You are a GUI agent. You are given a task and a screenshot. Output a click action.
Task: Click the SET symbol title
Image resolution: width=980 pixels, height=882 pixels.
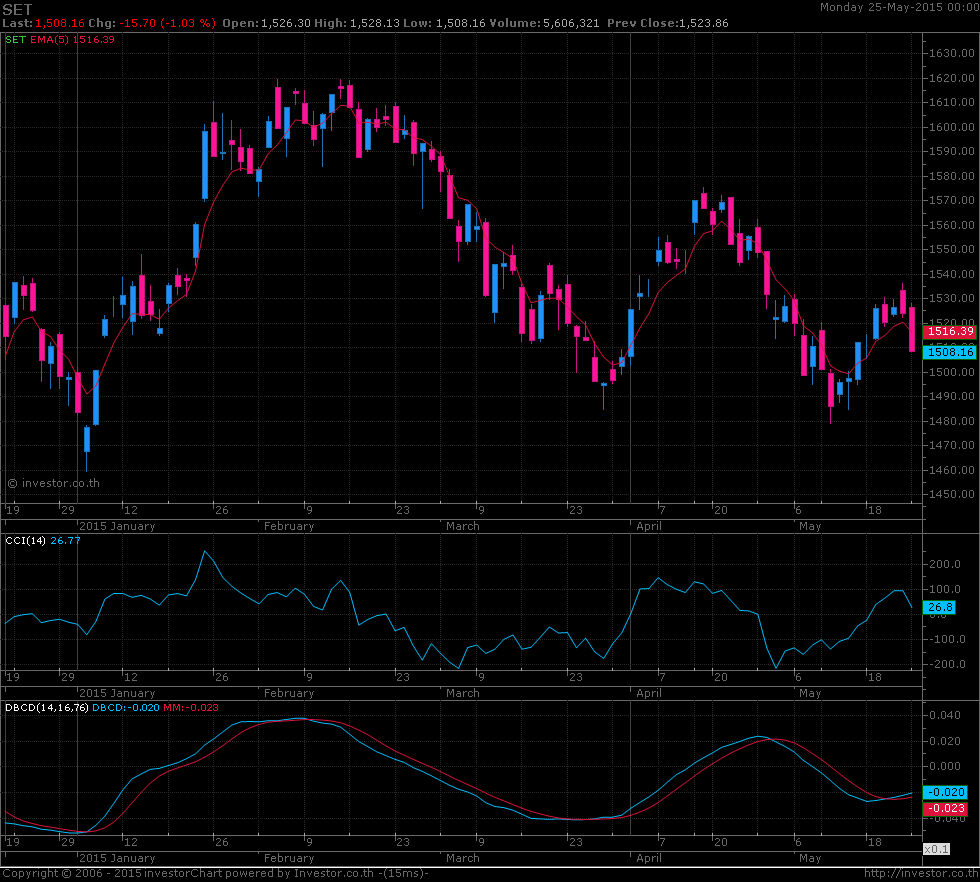pos(18,8)
